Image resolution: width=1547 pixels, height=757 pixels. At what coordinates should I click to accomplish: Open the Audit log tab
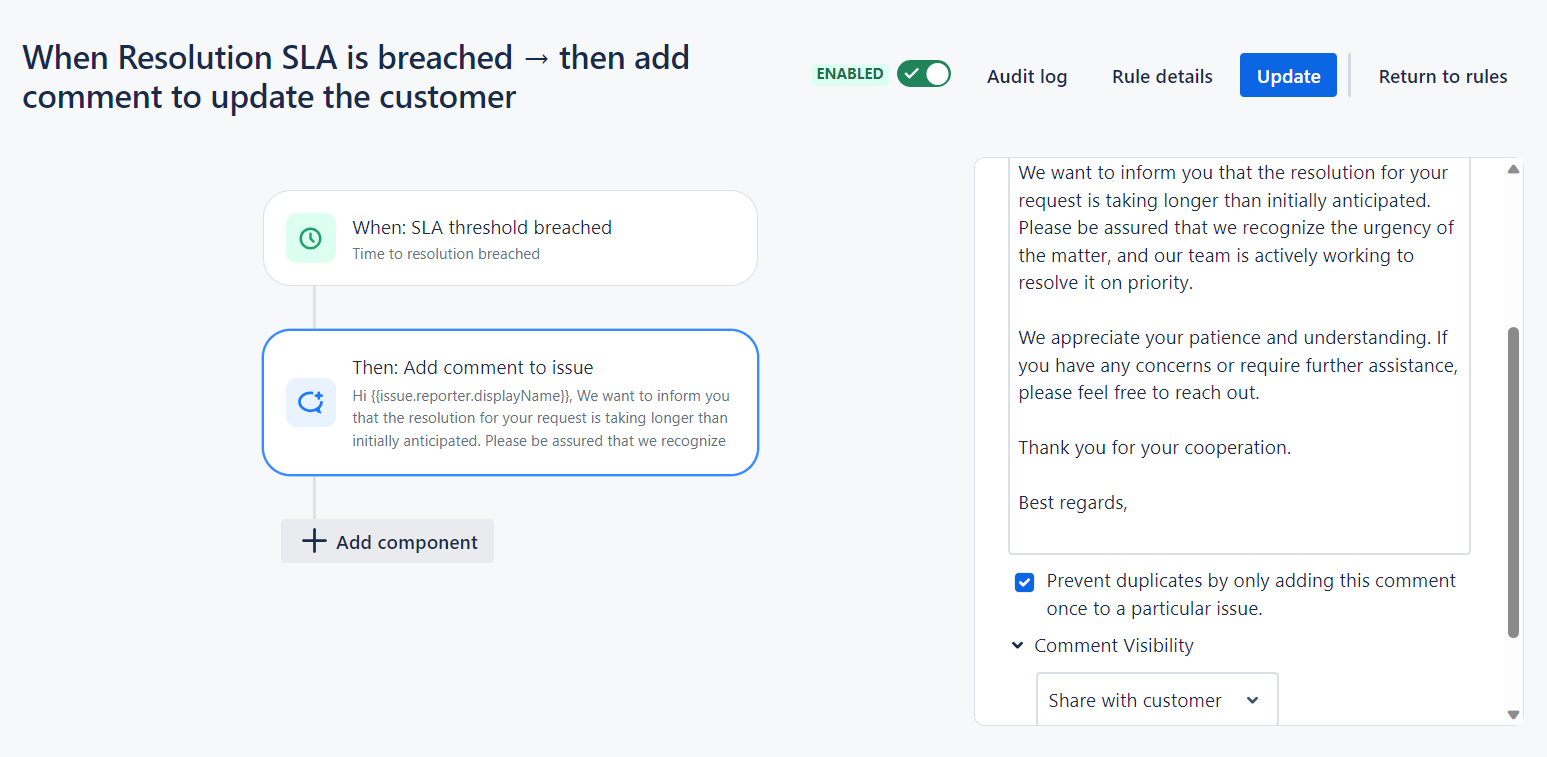click(1027, 76)
